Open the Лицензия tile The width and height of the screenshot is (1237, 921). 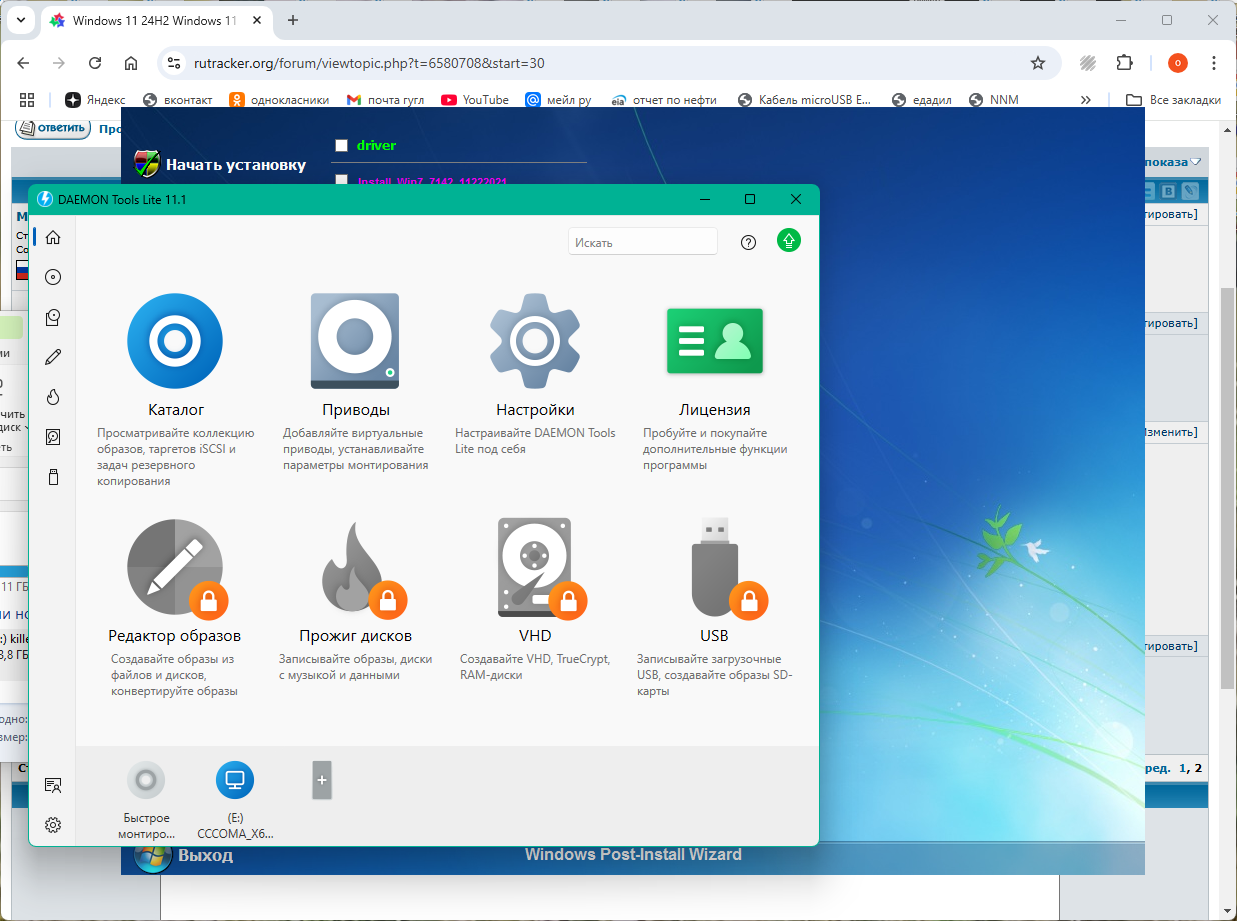[714, 341]
